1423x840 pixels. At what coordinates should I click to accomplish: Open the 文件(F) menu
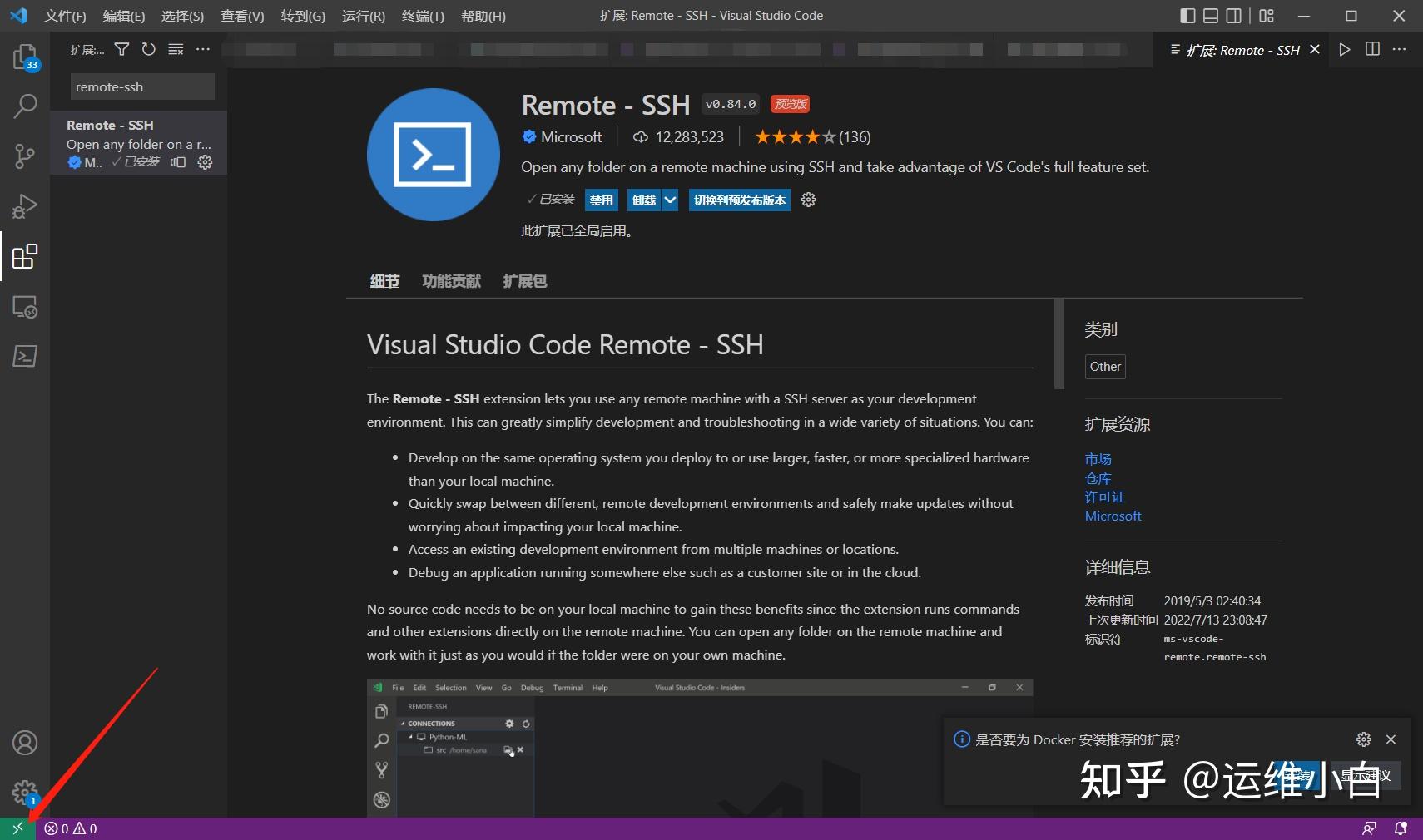click(x=65, y=16)
